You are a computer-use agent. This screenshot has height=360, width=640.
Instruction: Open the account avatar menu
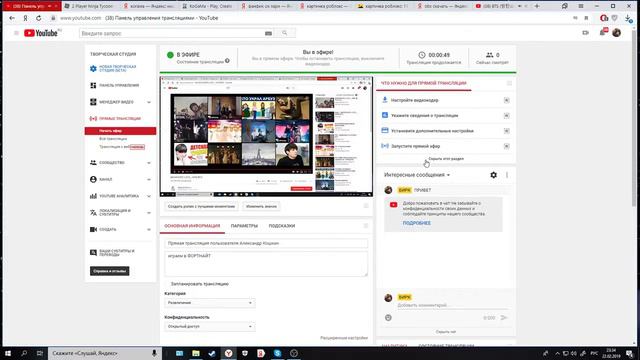click(617, 33)
